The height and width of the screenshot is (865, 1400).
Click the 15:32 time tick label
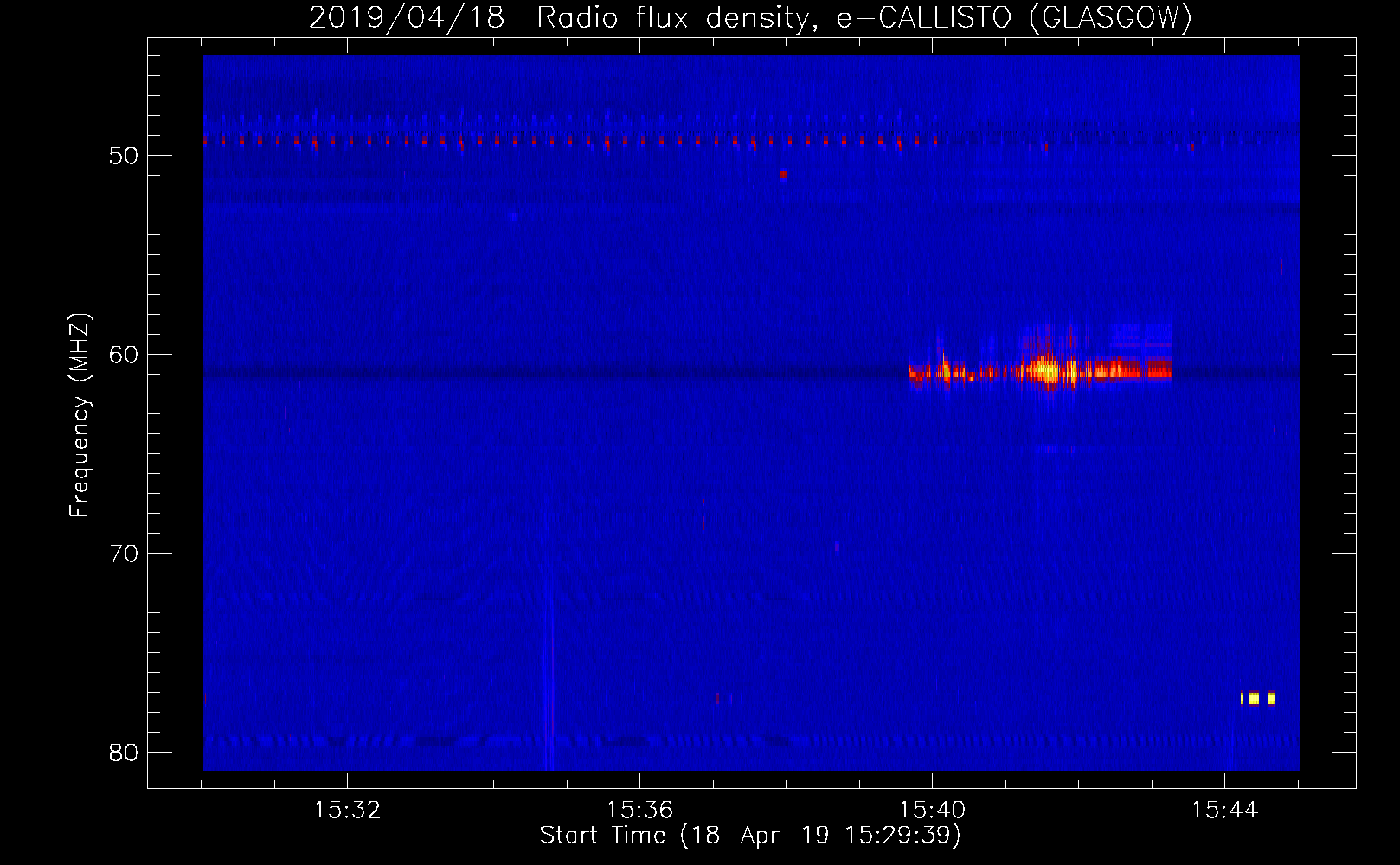[x=347, y=811]
